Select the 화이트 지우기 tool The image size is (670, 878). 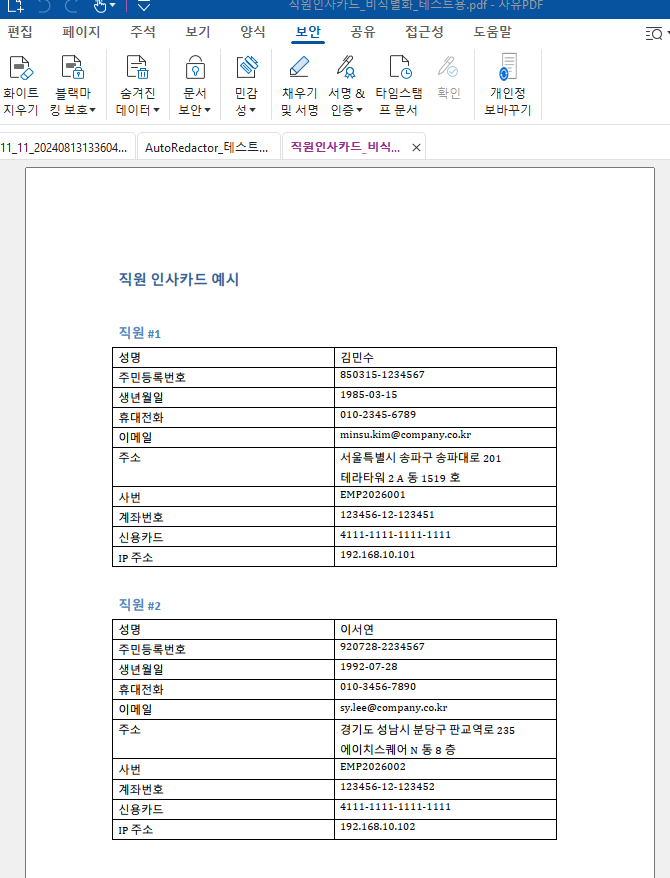21,85
